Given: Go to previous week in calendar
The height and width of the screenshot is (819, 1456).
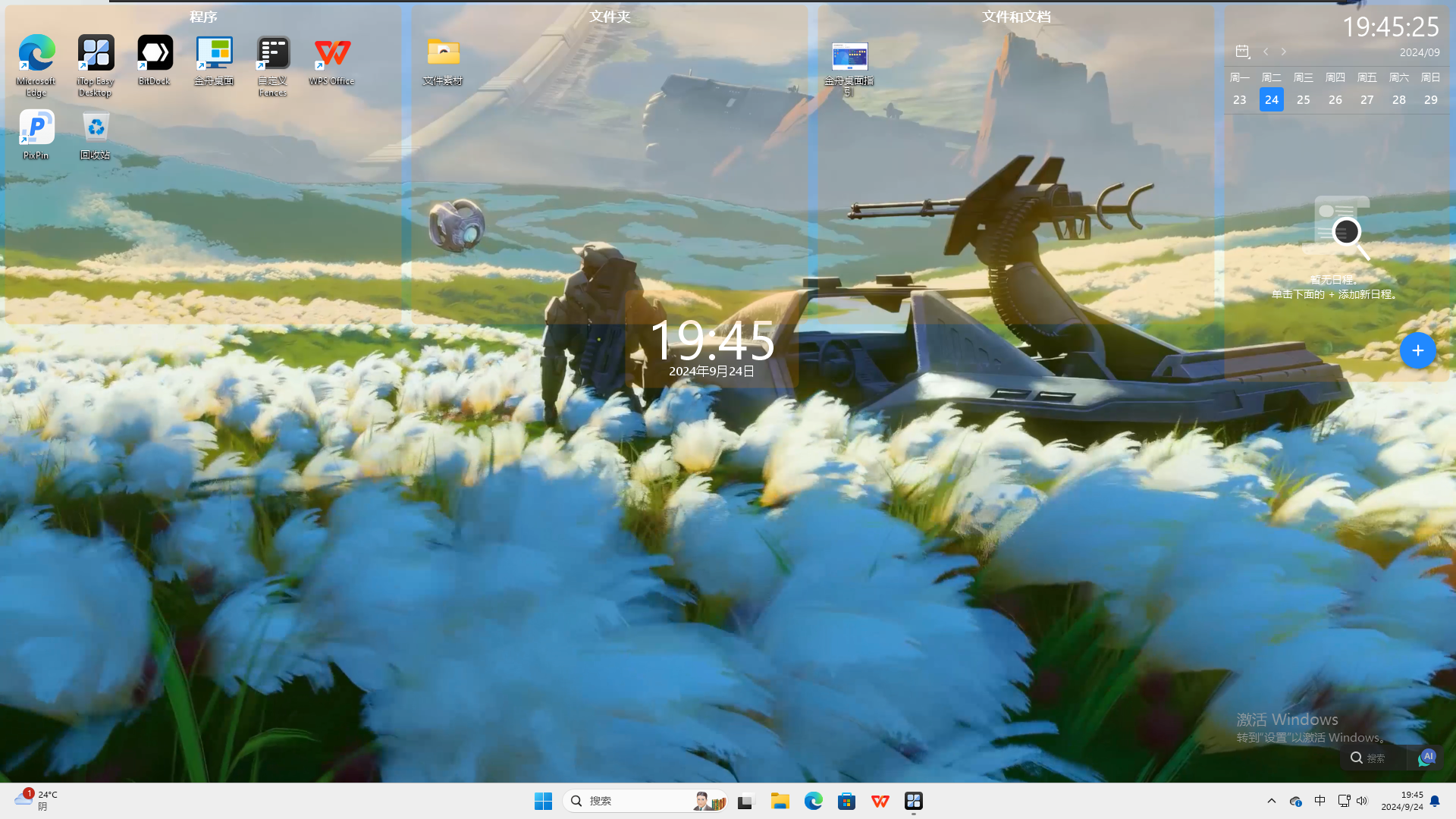Looking at the screenshot, I should tap(1266, 52).
